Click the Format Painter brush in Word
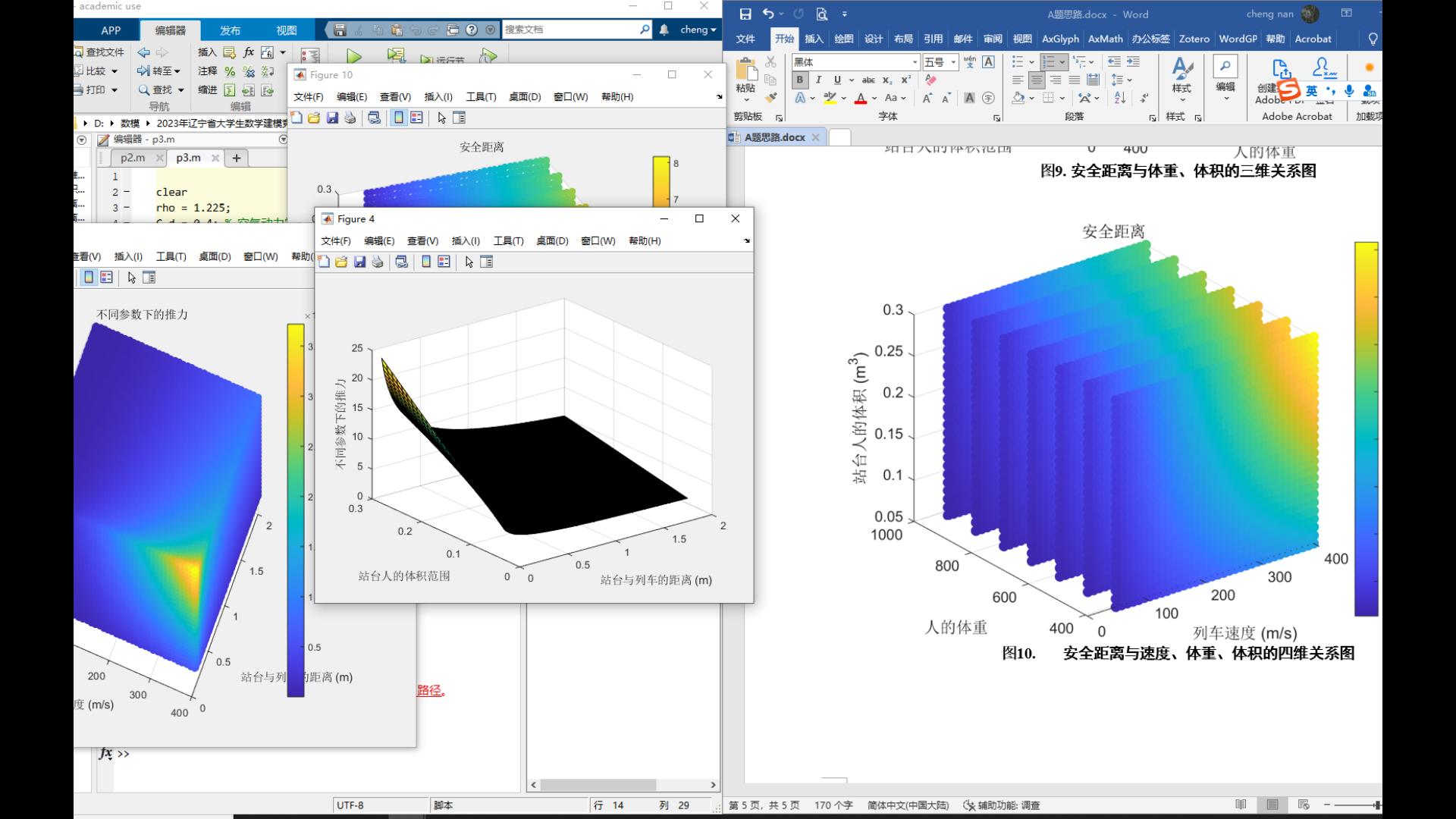The height and width of the screenshot is (819, 1456). click(770, 98)
